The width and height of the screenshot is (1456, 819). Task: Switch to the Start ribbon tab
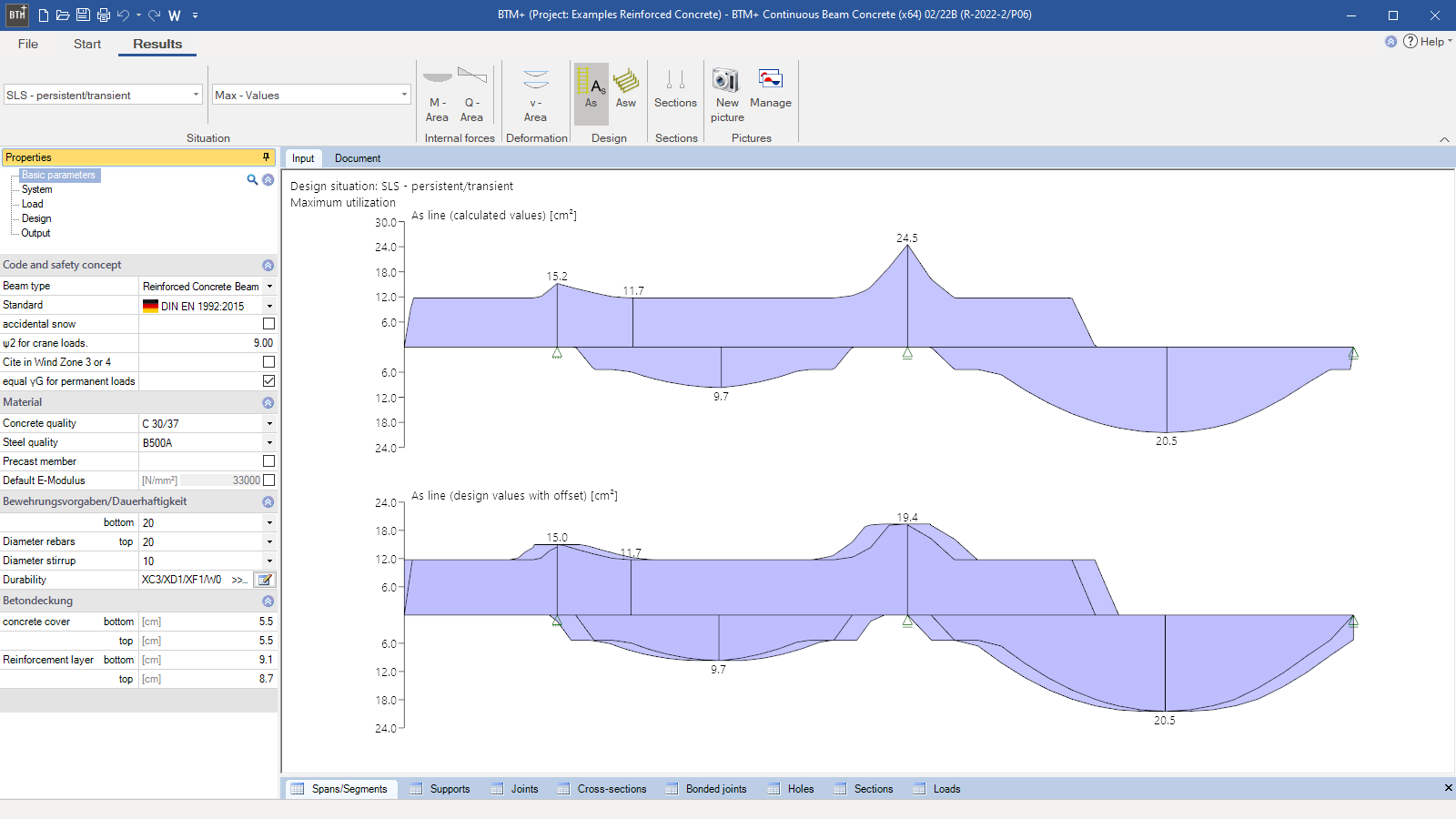(x=87, y=44)
